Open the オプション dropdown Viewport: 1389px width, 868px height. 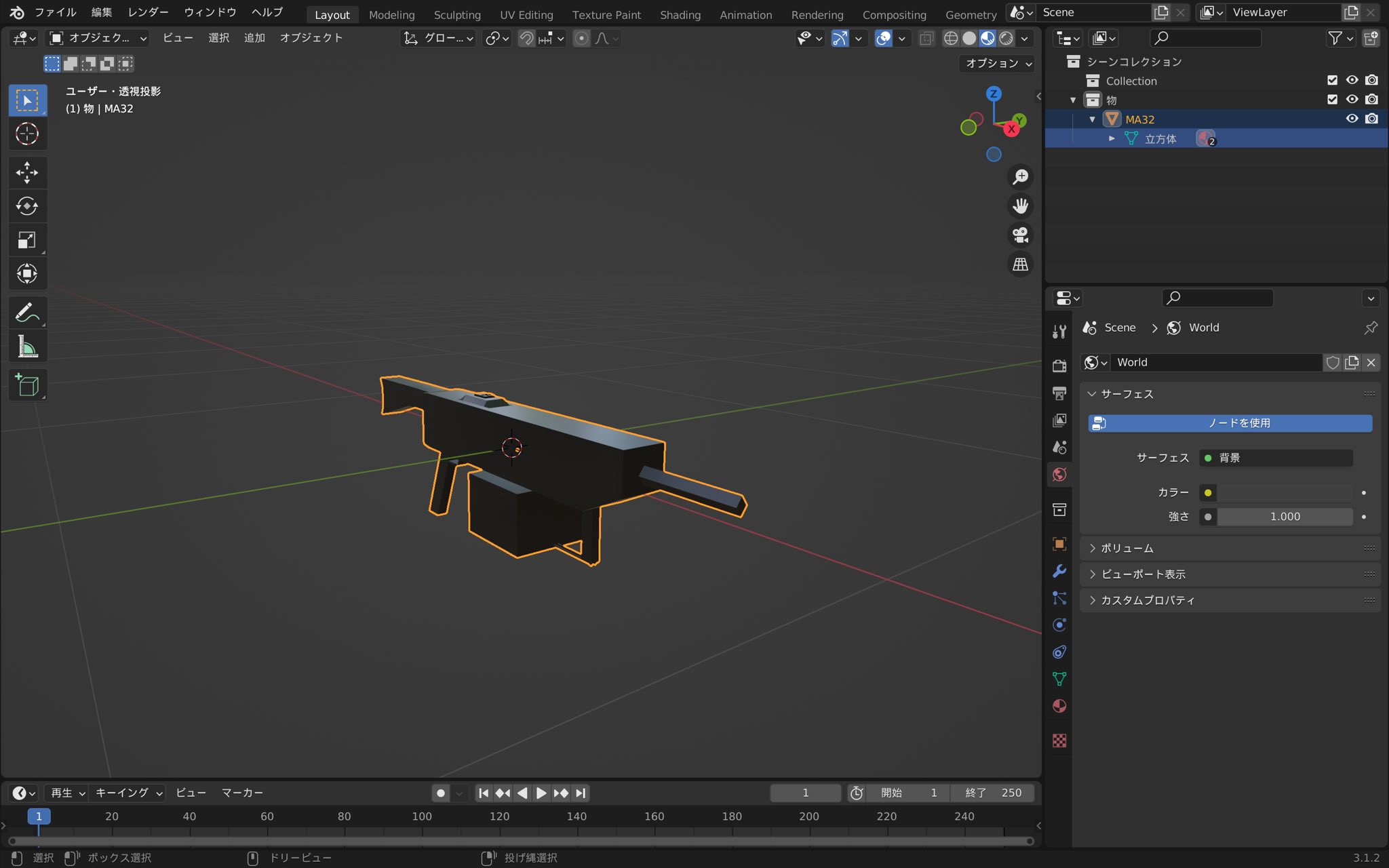tap(998, 63)
